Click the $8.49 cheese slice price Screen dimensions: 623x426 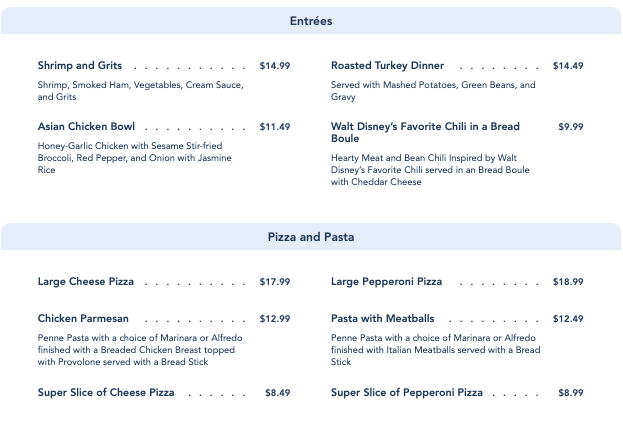[277, 393]
